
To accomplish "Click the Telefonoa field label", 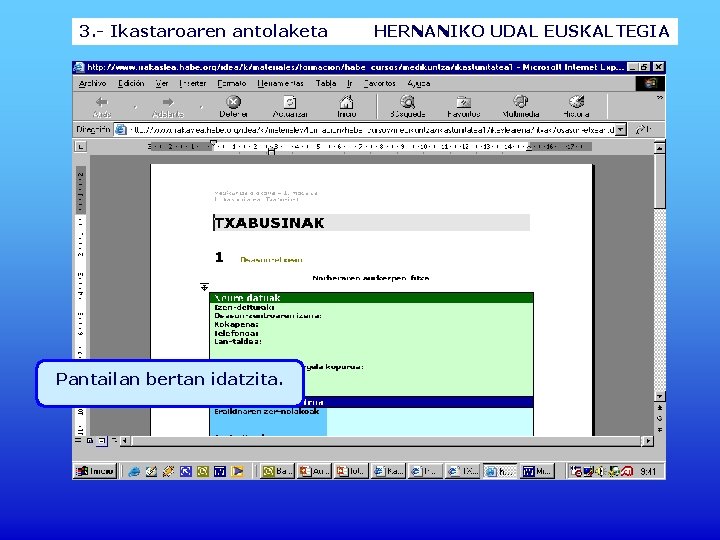I will [236, 333].
